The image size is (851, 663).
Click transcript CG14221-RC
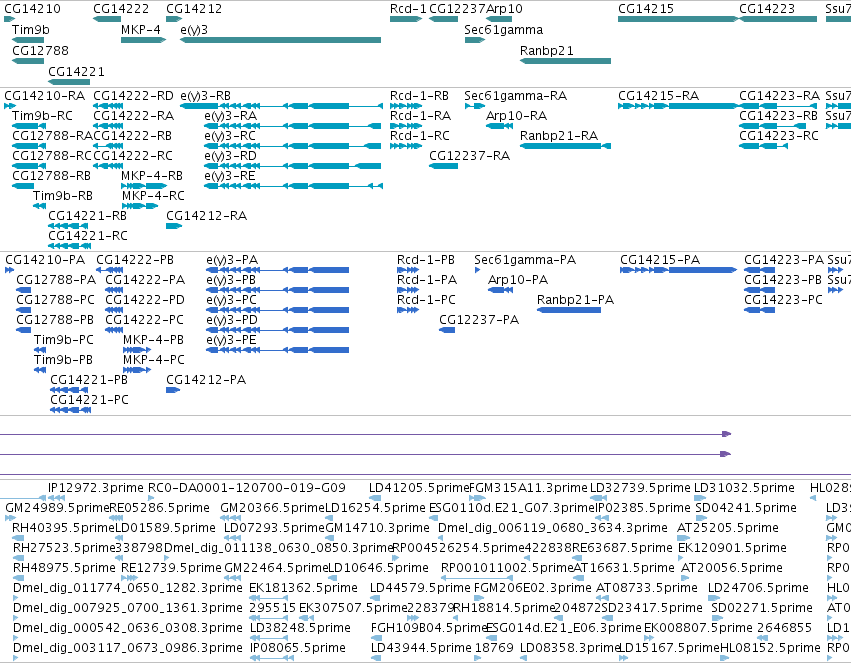[69, 246]
